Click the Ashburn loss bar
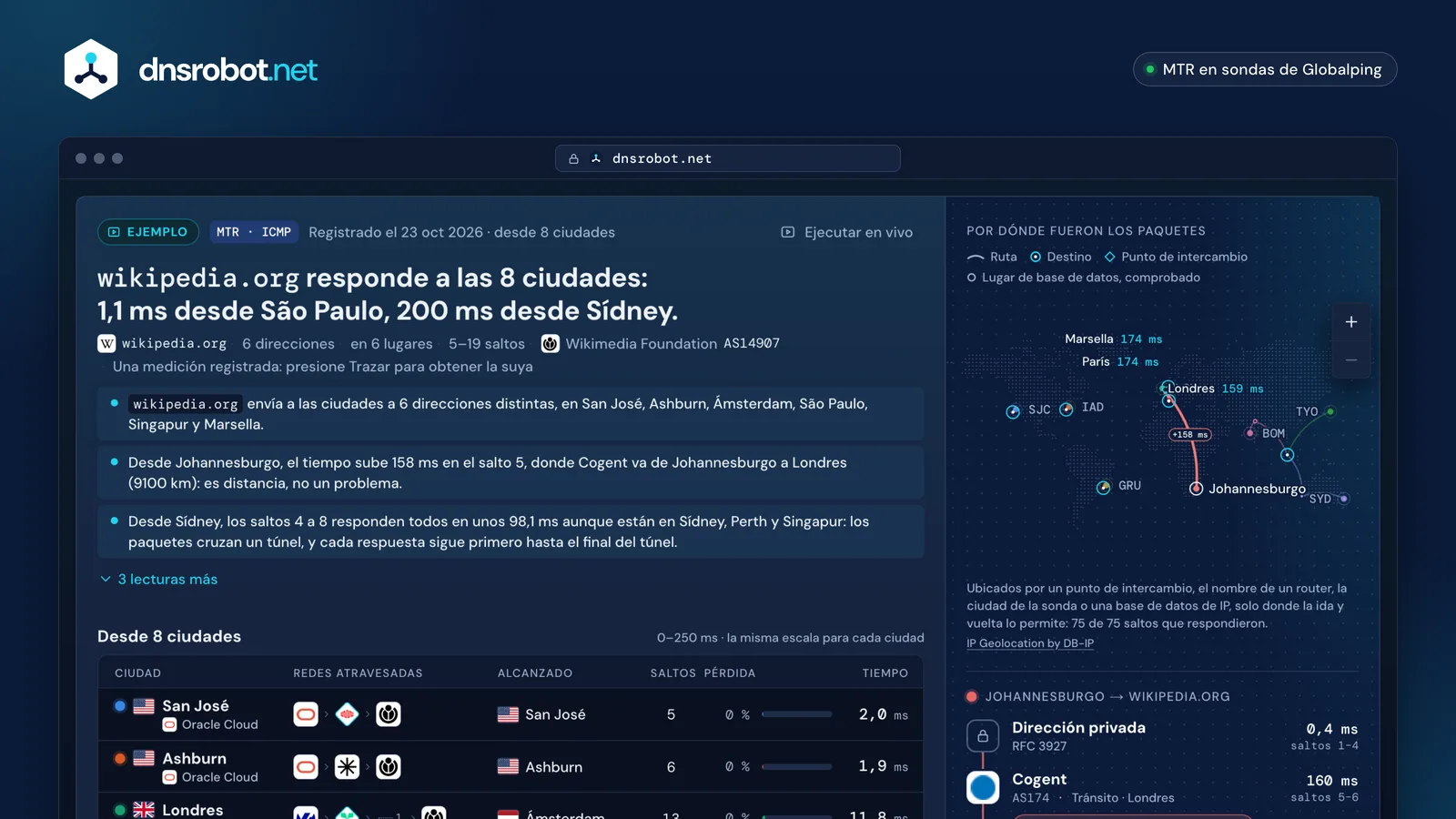 pyautogui.click(x=797, y=767)
